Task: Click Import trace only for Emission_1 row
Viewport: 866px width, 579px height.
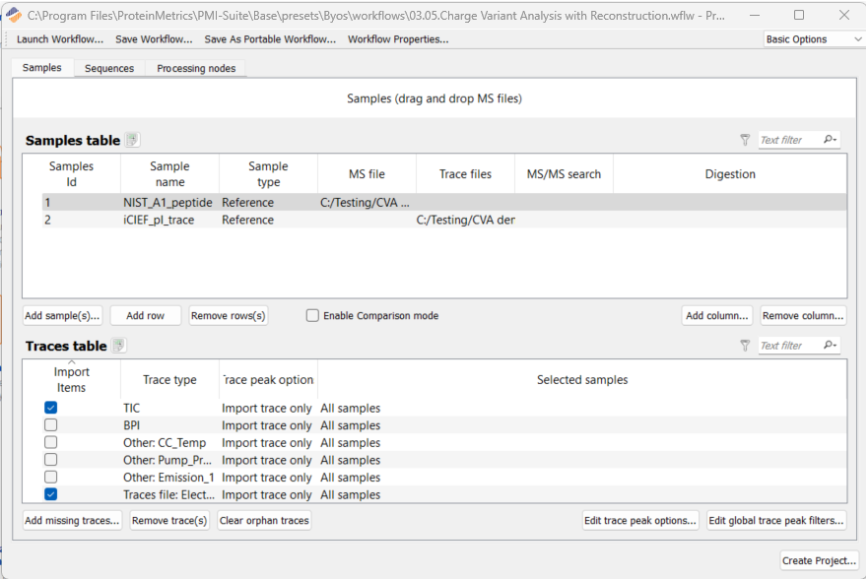Action: tap(267, 477)
